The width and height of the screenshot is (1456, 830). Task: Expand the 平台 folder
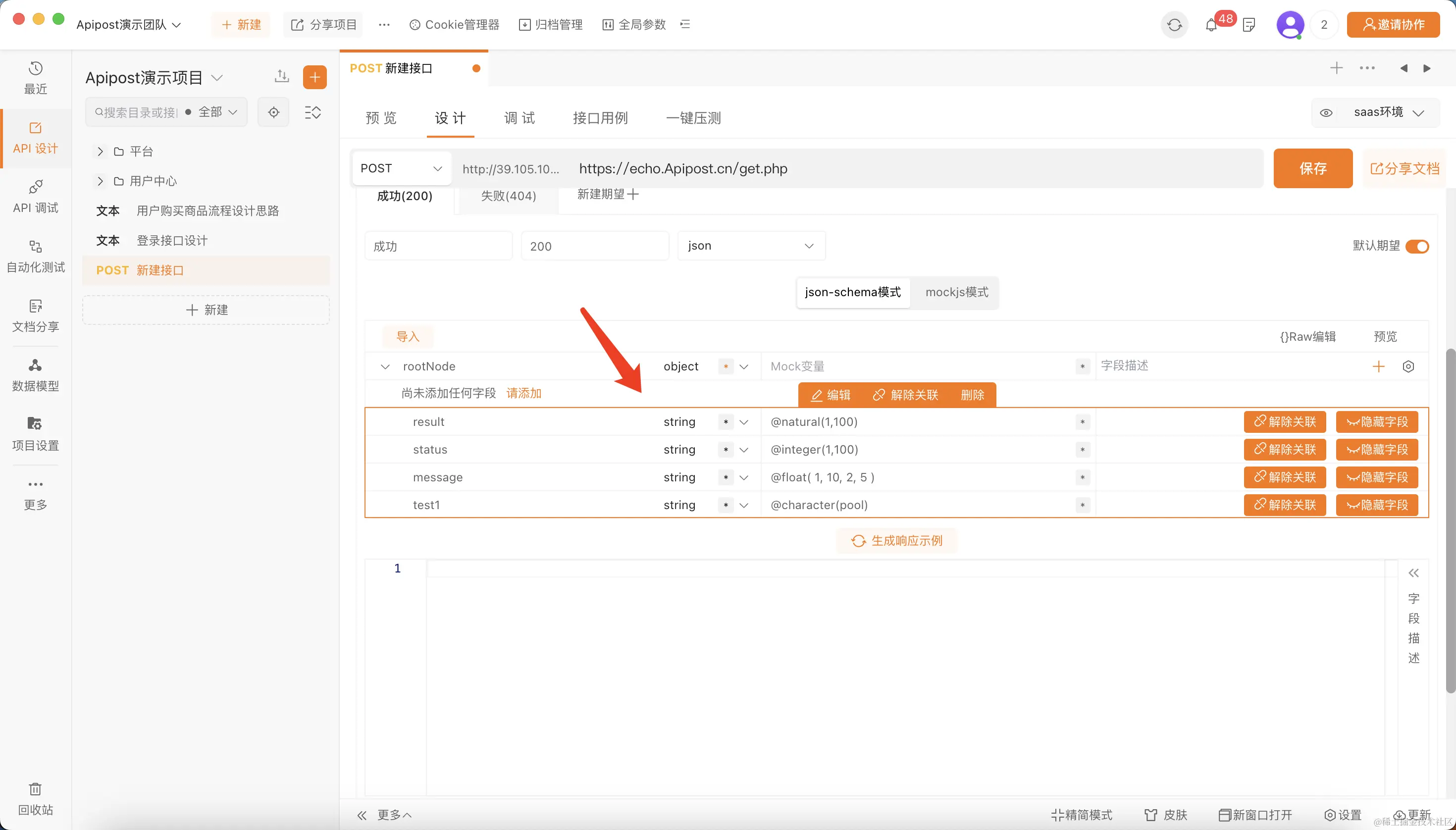(101, 151)
